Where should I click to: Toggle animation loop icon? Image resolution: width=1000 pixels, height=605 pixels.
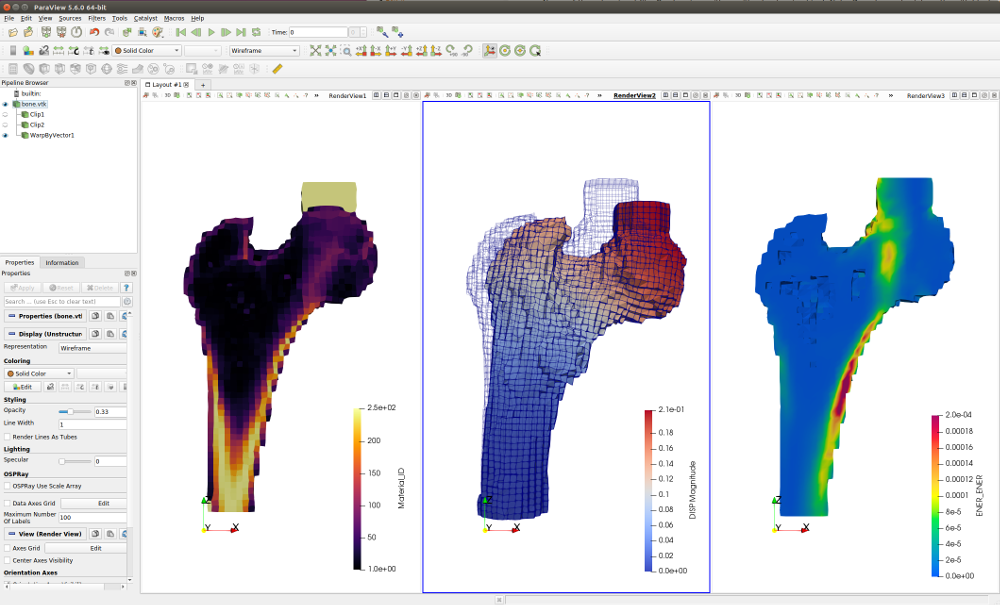point(256,33)
